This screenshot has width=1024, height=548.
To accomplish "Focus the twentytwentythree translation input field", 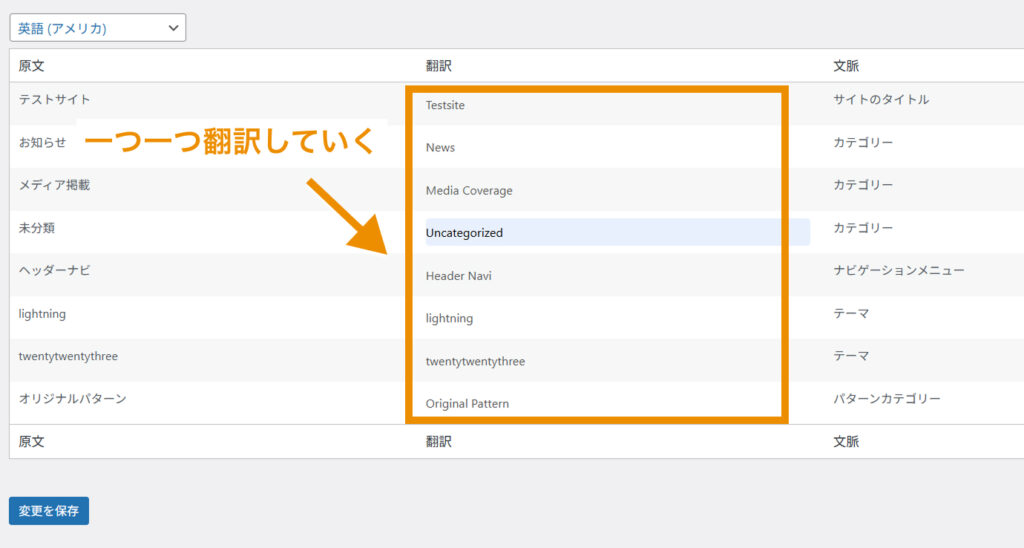I will 600,361.
